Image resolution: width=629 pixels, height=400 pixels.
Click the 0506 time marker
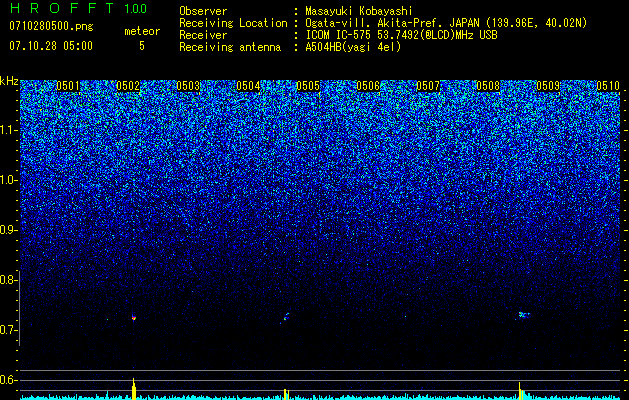(368, 85)
